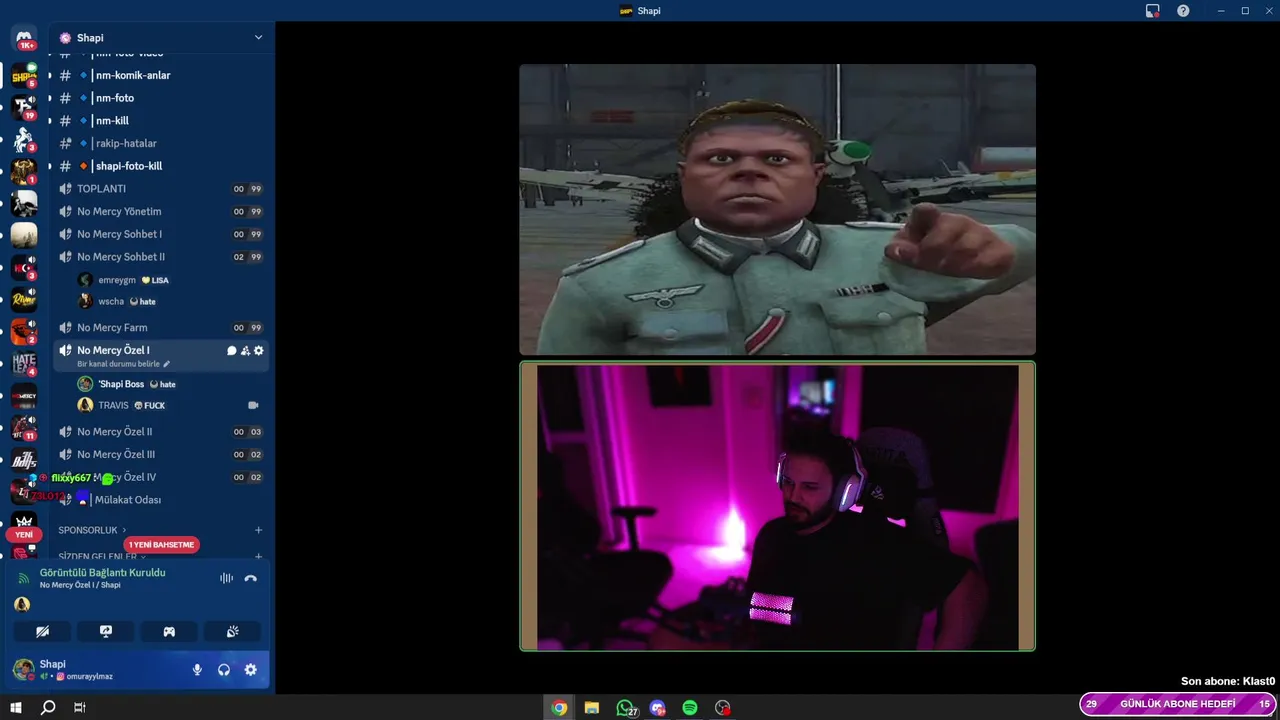Image resolution: width=1280 pixels, height=720 pixels.
Task: Collapse SPONSORLUK category
Action: 92,530
